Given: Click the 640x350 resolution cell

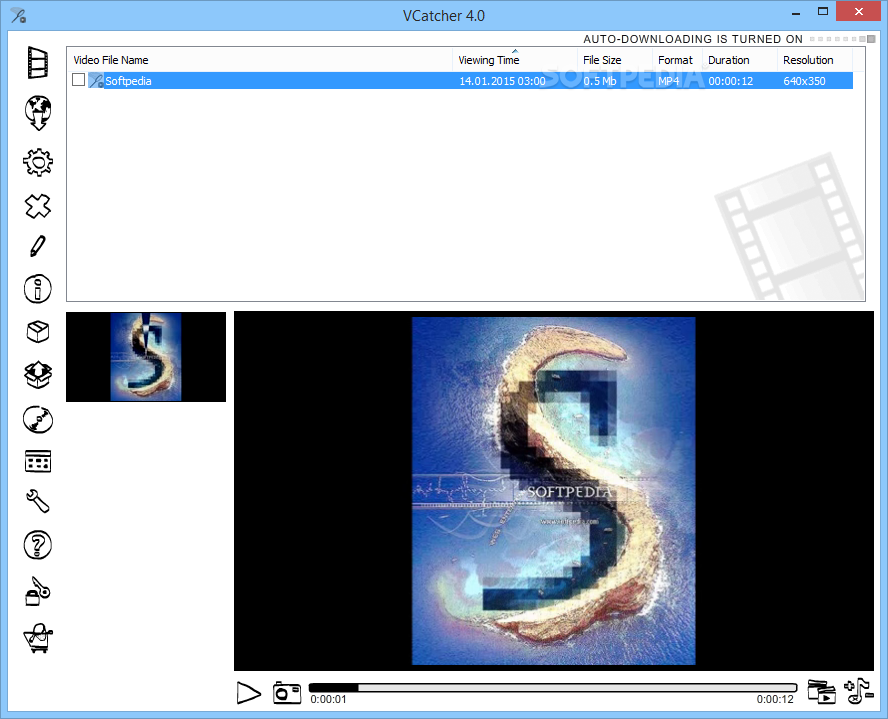Looking at the screenshot, I should point(804,81).
